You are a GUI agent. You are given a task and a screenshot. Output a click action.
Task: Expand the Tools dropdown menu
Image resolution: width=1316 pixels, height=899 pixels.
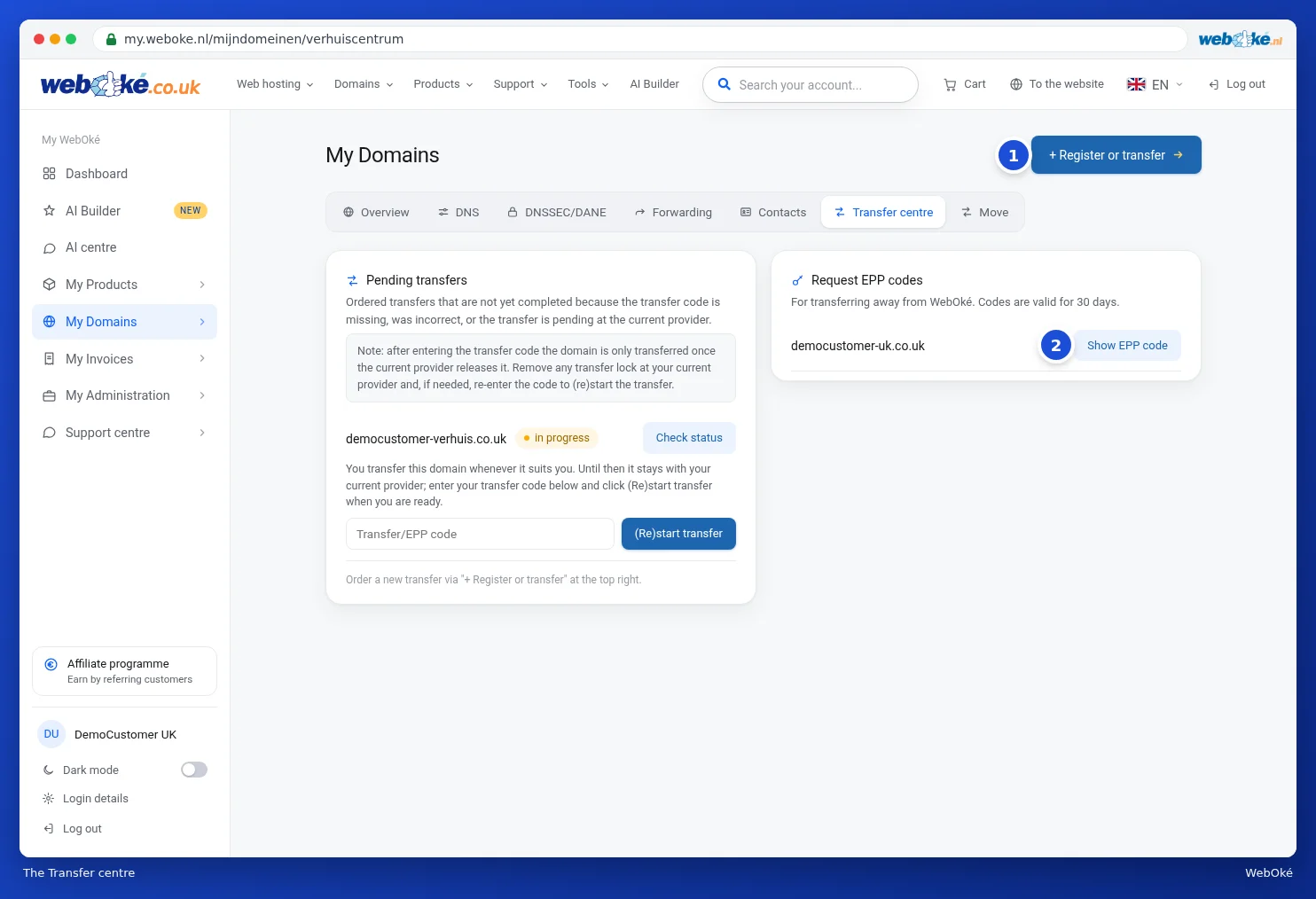tap(589, 84)
